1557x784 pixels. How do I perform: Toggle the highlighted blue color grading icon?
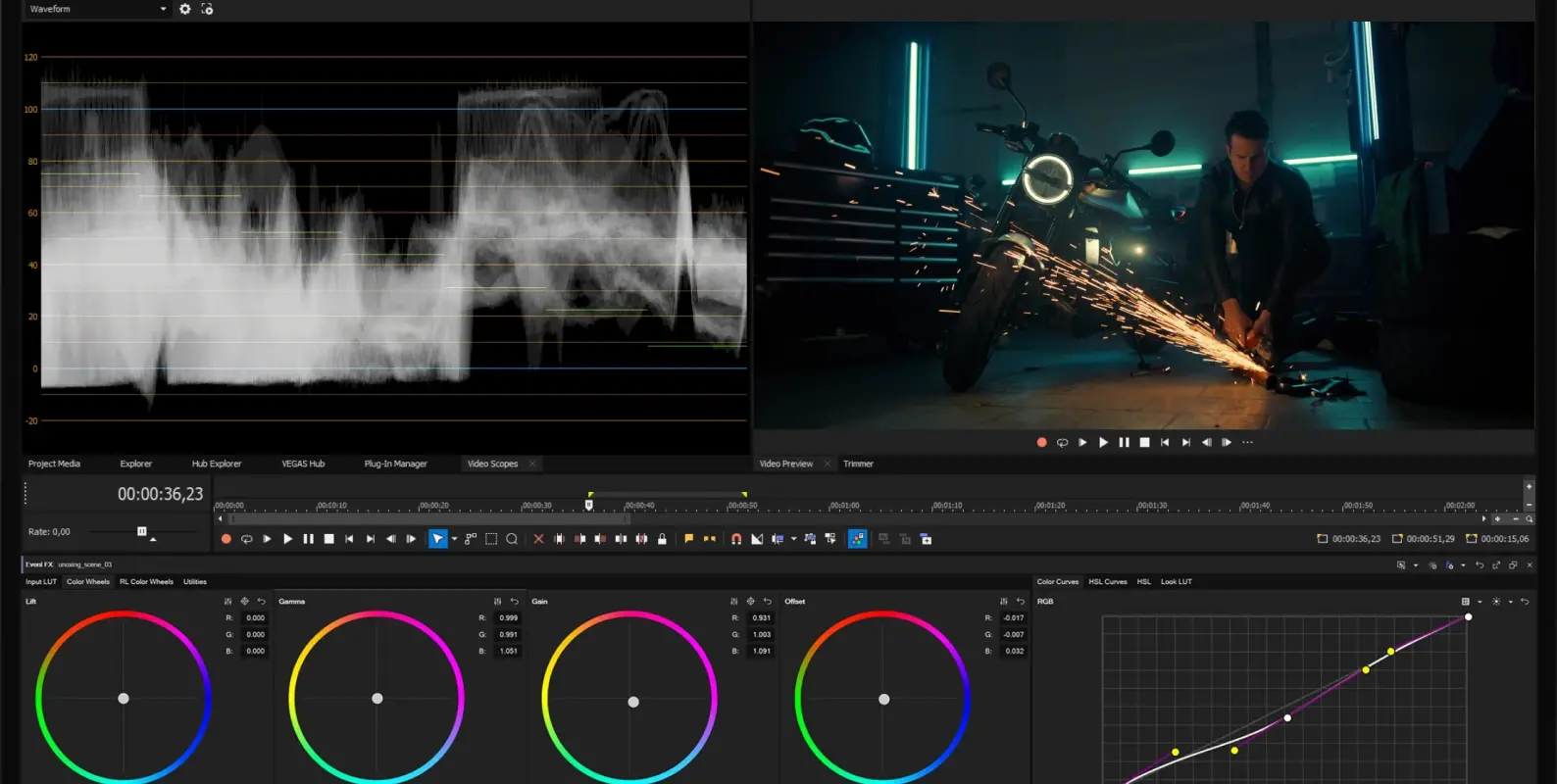click(857, 539)
